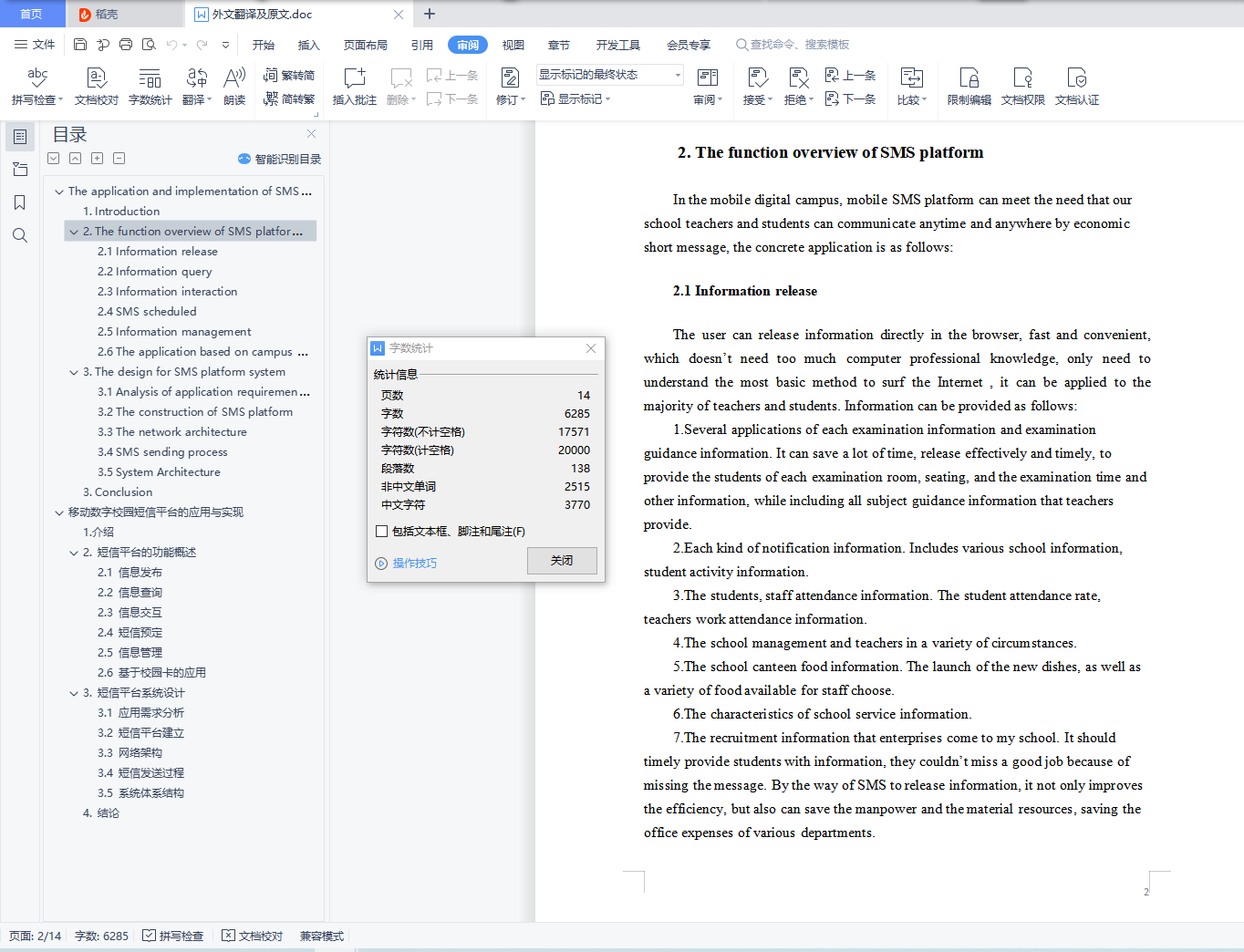Viewport: 1244px width, 952px height.
Task: Start read aloud (朗读)
Action: 234,87
